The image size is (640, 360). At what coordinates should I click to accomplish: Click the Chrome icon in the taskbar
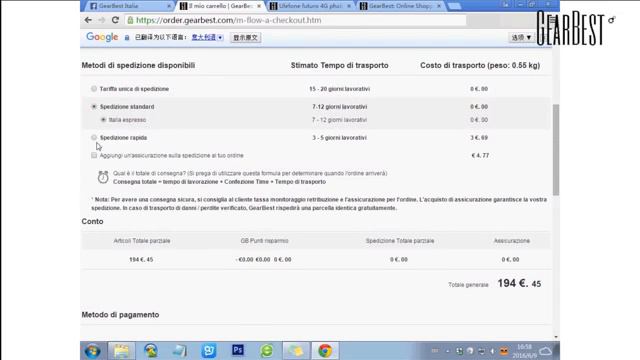point(325,351)
